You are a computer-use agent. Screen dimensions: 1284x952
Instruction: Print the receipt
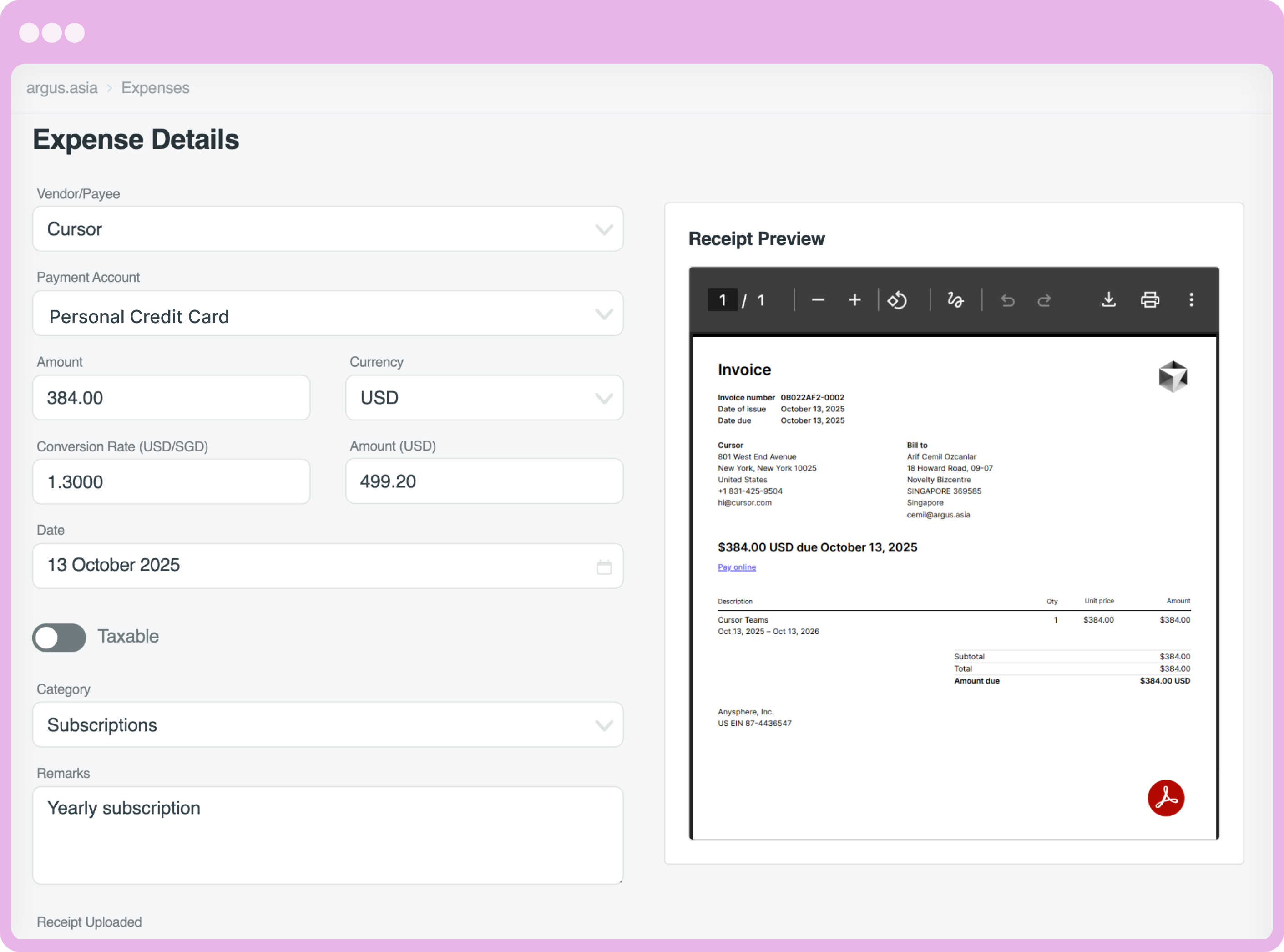point(1150,299)
